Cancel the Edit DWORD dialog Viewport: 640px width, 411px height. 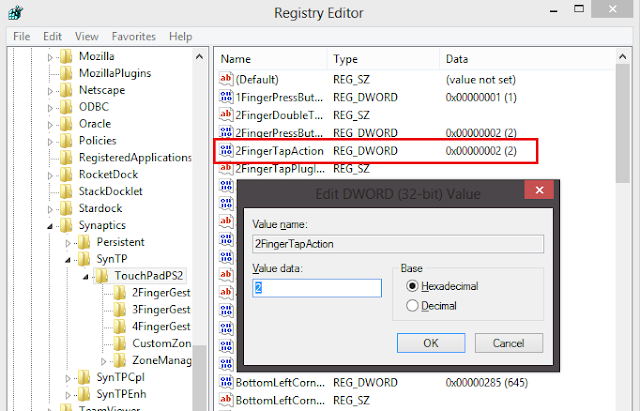(x=509, y=343)
